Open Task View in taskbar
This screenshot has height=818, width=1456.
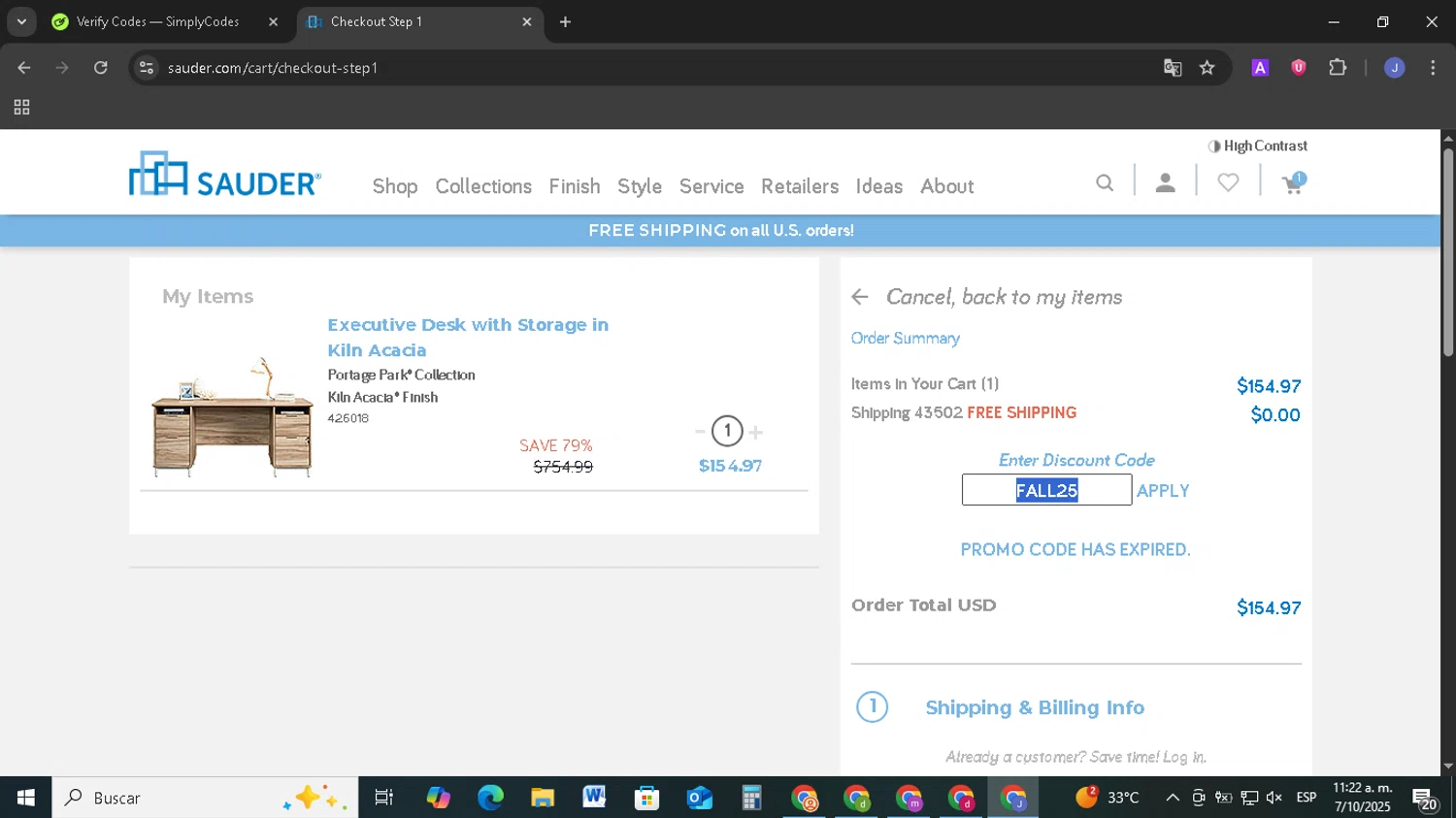pyautogui.click(x=384, y=798)
